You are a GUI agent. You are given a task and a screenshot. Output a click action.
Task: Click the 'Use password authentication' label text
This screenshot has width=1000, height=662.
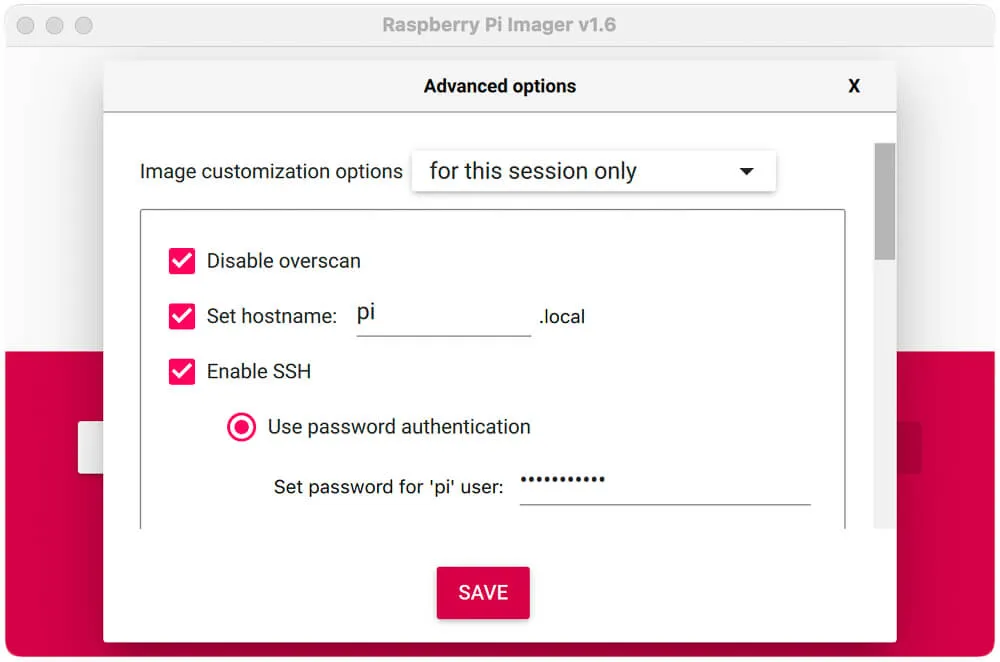(399, 427)
